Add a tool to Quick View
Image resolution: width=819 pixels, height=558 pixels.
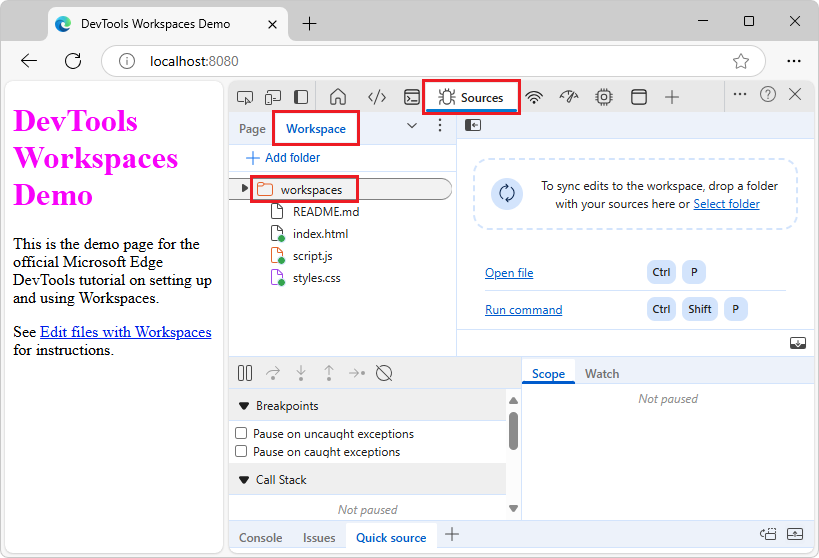pos(452,534)
